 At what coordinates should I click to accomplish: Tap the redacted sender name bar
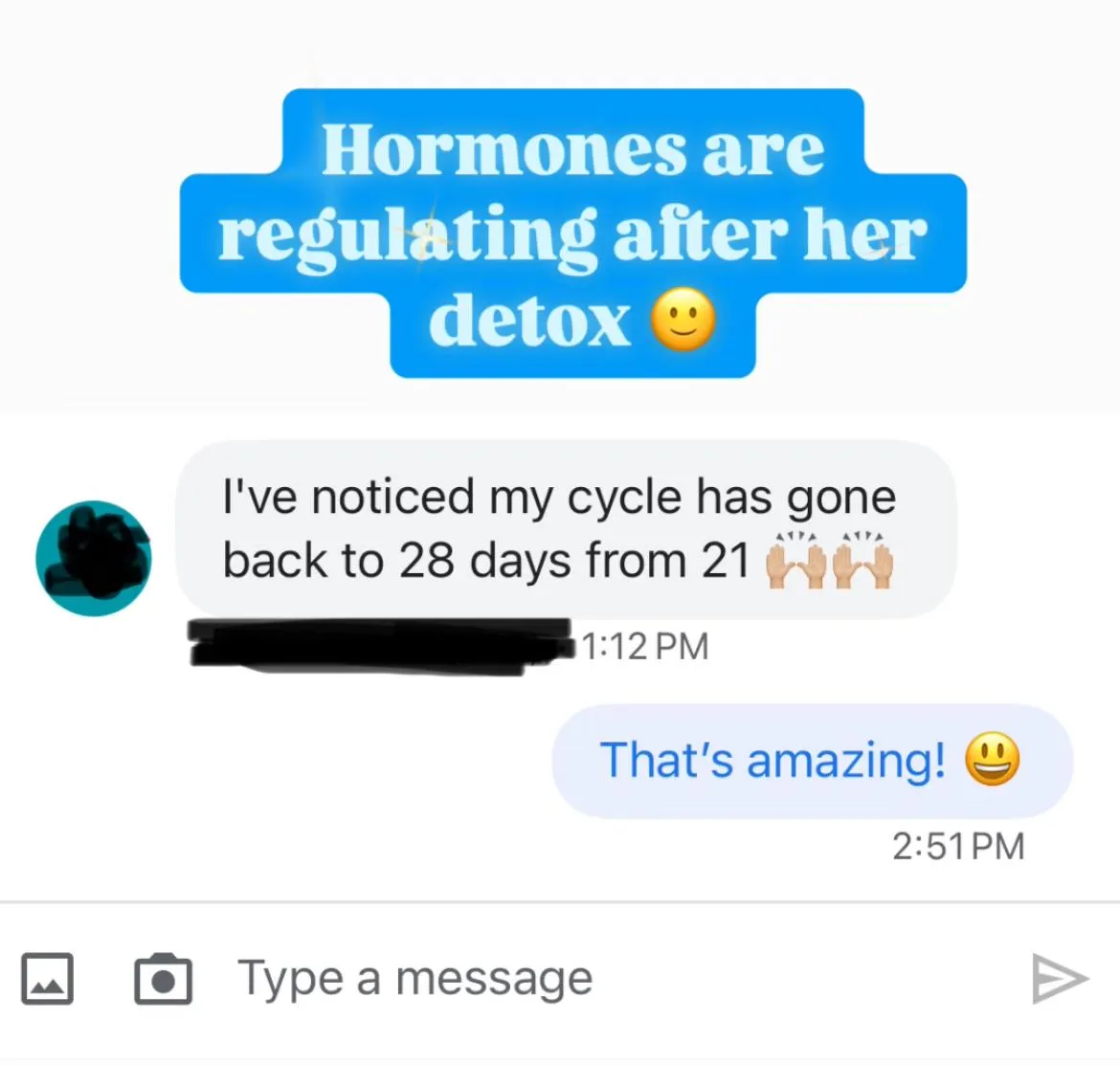tap(381, 647)
